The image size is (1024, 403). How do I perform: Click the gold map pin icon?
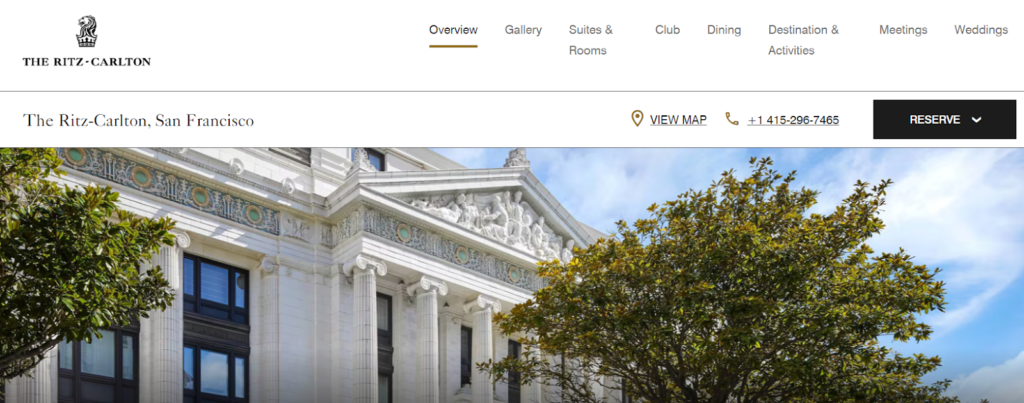point(637,119)
